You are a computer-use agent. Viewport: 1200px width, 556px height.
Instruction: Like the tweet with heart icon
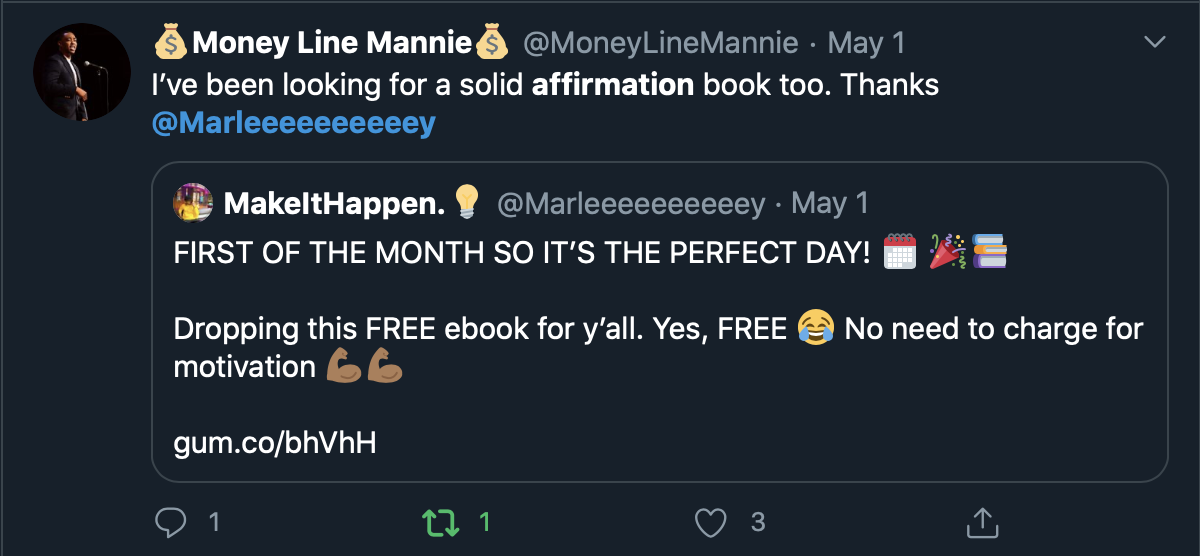pos(710,521)
